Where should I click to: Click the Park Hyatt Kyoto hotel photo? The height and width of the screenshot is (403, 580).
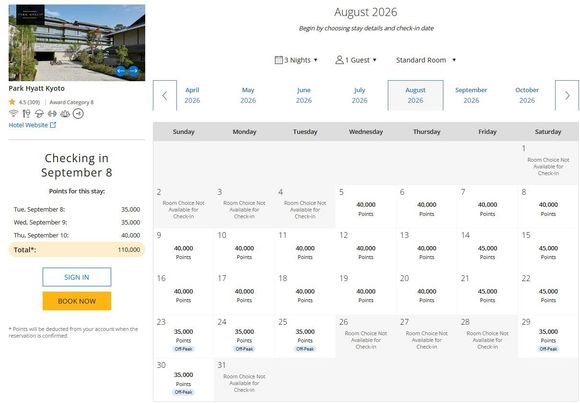[77, 43]
